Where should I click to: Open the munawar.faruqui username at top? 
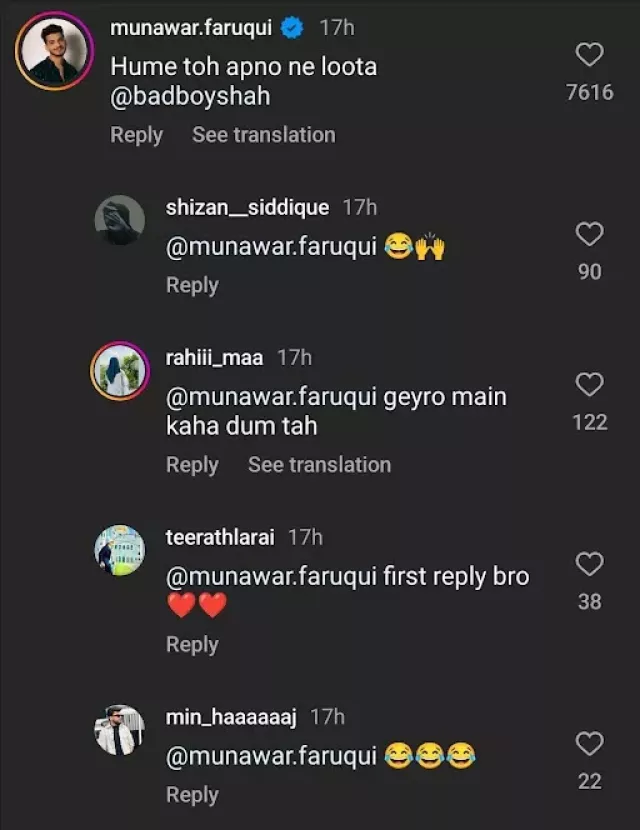(191, 28)
